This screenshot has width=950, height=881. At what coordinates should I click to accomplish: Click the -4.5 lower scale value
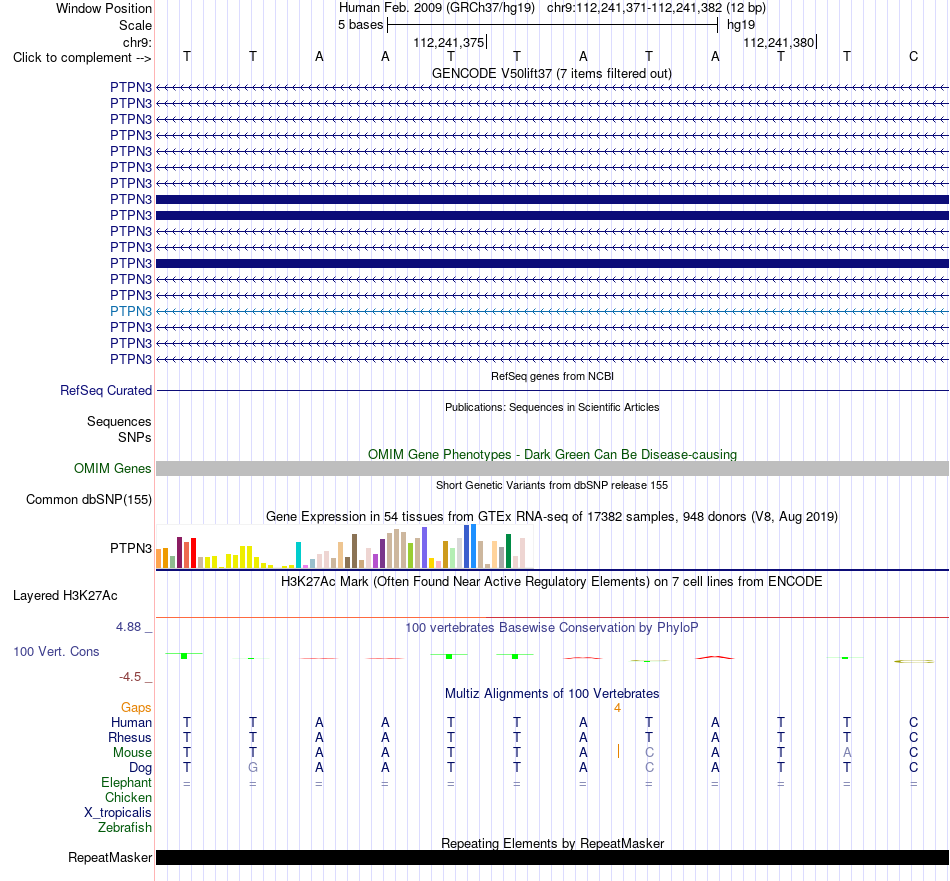tap(130, 677)
